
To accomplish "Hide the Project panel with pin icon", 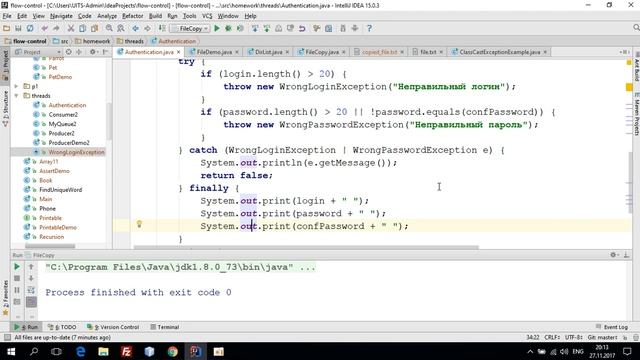I will [x=105, y=52].
